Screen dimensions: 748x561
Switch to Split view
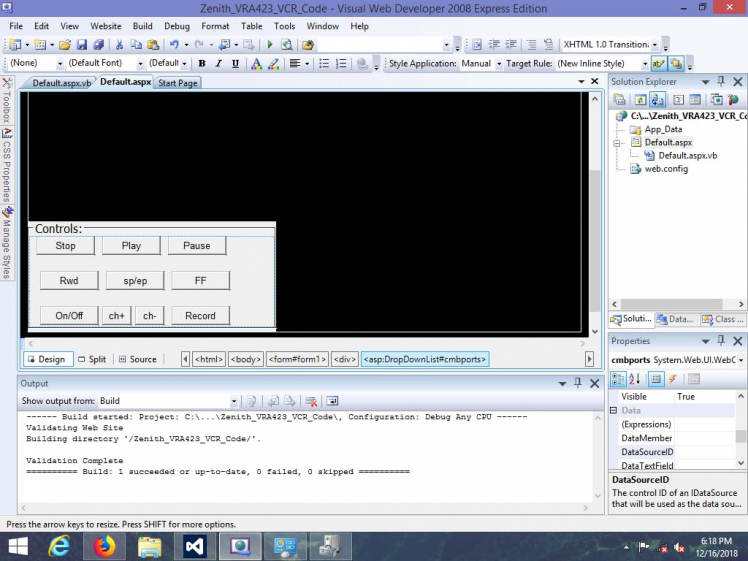point(92,359)
